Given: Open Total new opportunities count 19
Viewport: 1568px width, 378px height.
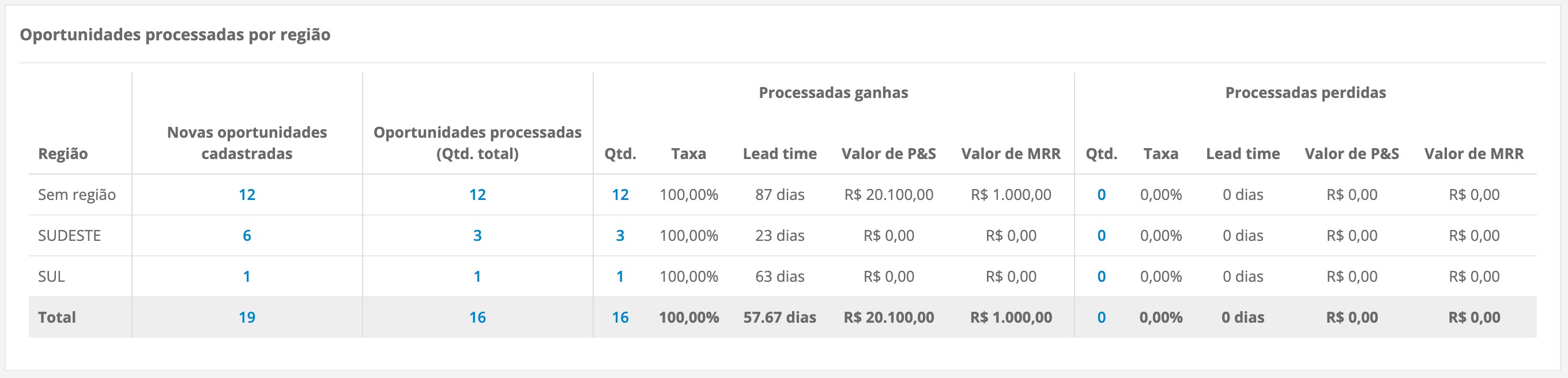Looking at the screenshot, I should tap(247, 317).
